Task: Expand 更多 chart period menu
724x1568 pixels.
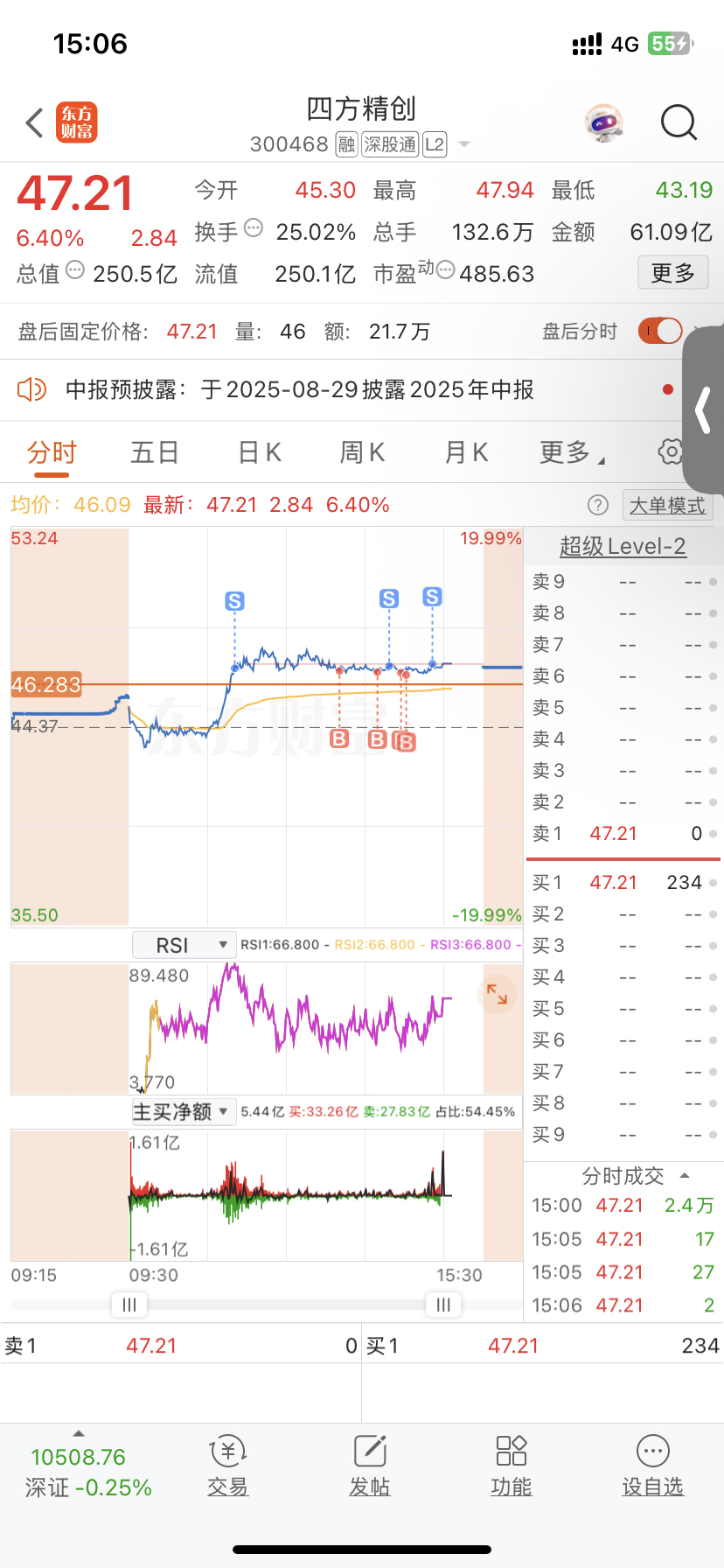Action: [572, 452]
